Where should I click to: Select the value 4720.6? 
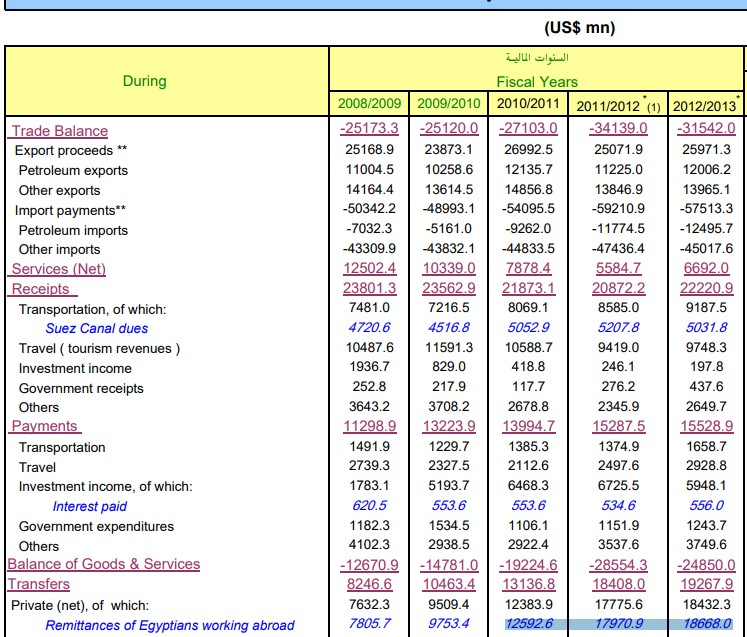coord(369,327)
